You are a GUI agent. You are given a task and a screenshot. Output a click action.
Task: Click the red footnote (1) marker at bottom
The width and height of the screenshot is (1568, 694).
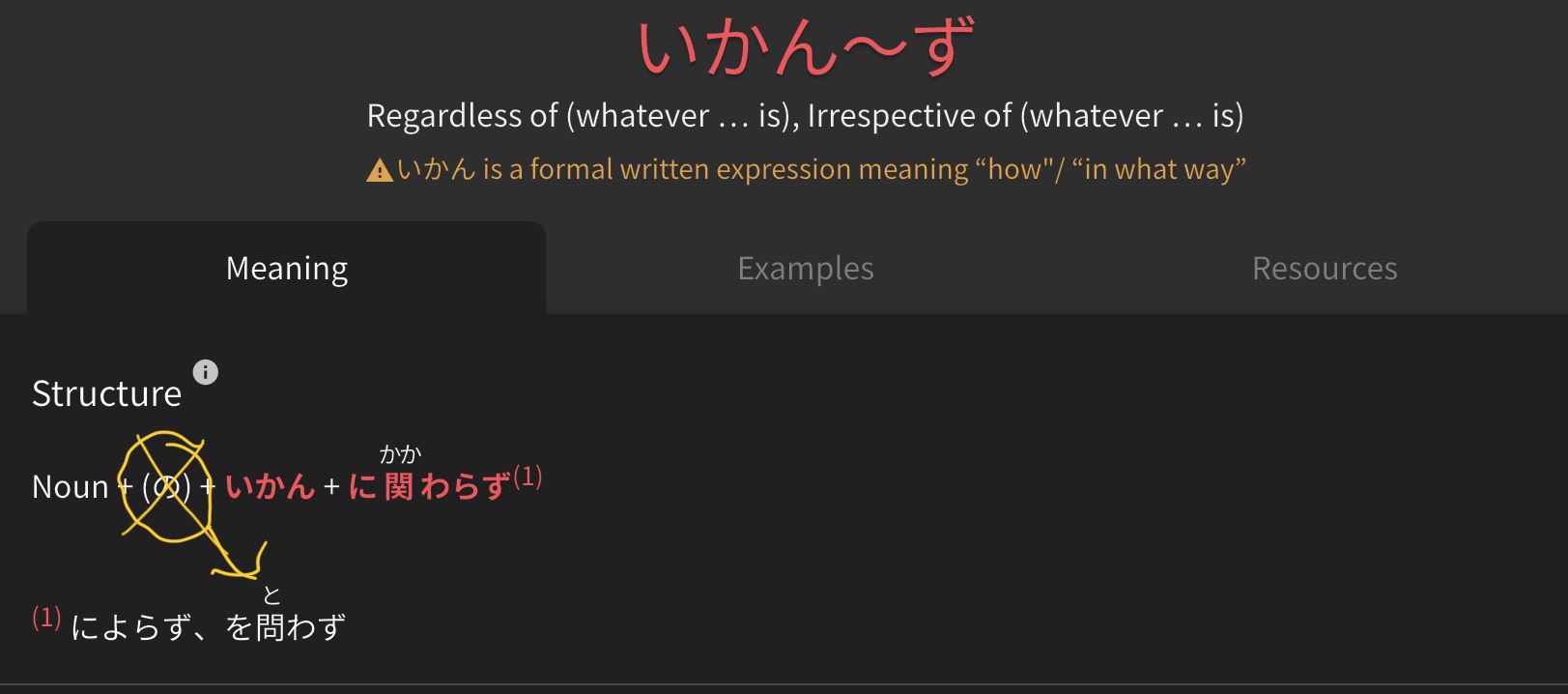[46, 617]
